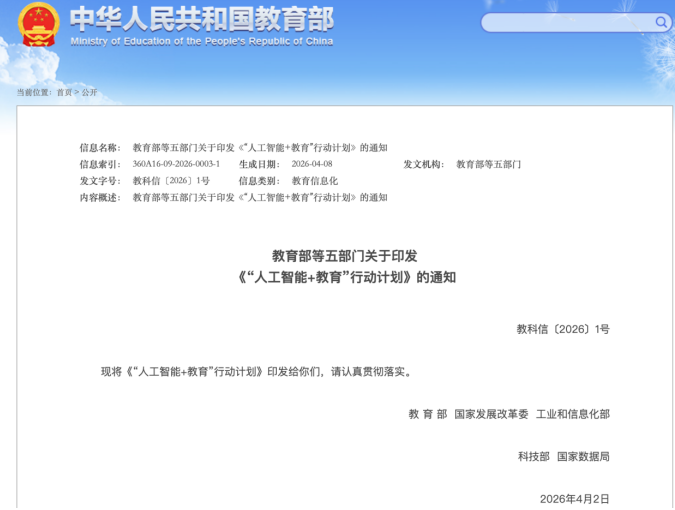The width and height of the screenshot is (675, 510).
Task: Click heading line 《“人工智能+教育”行动计划》的通知
Action: point(347,277)
